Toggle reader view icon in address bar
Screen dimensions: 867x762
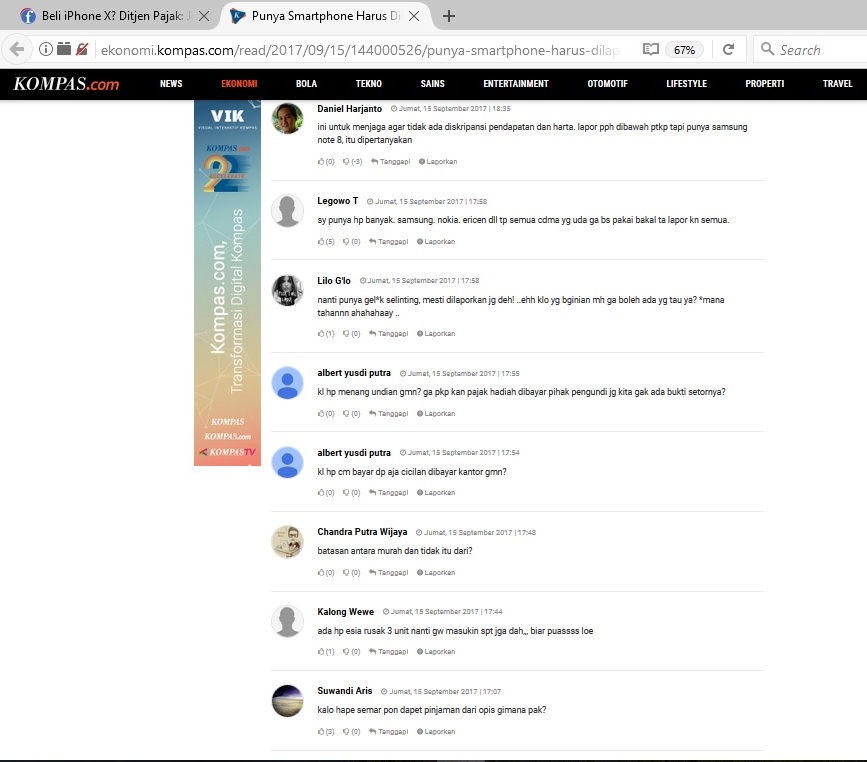click(x=650, y=49)
